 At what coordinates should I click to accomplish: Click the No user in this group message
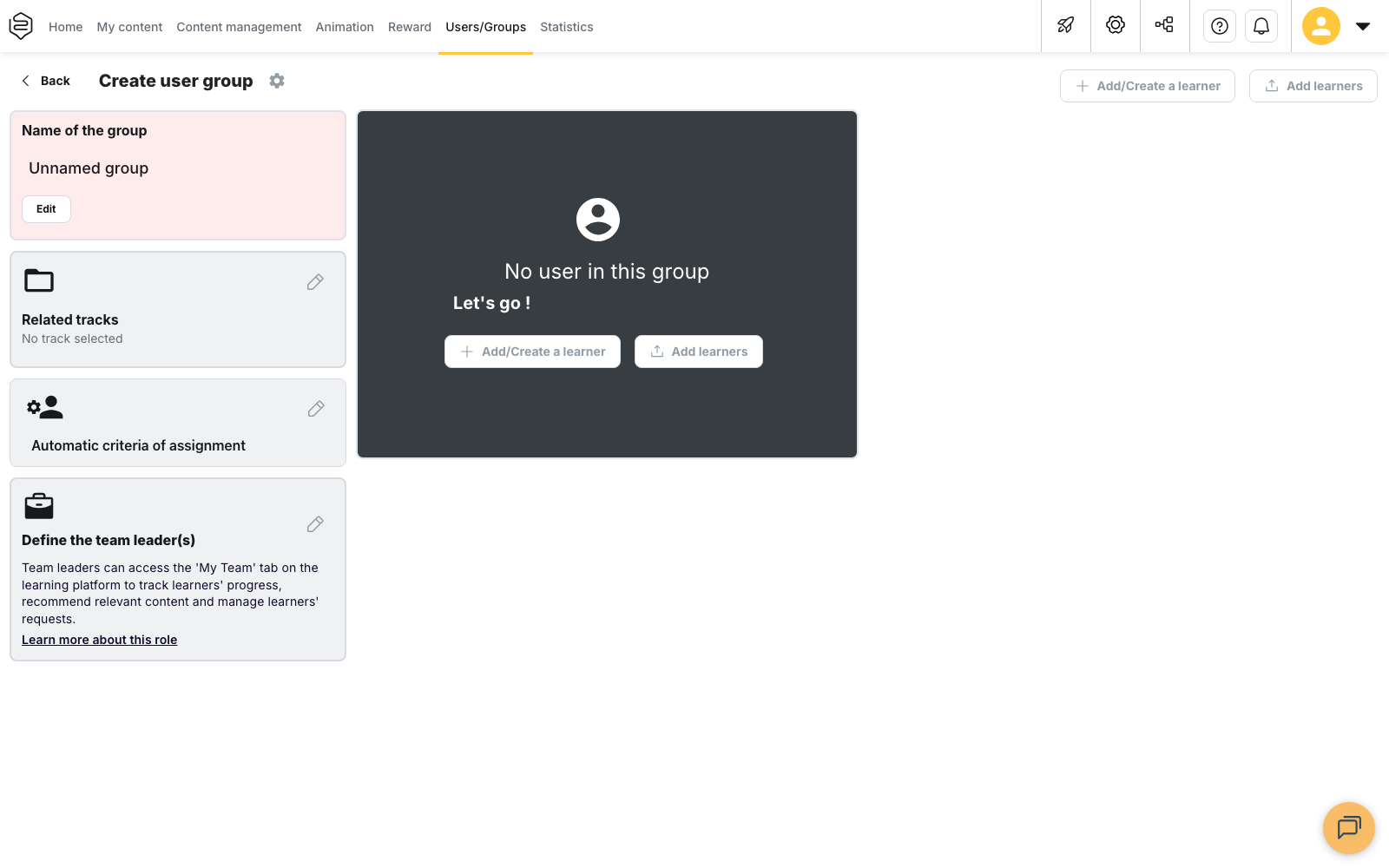607,272
